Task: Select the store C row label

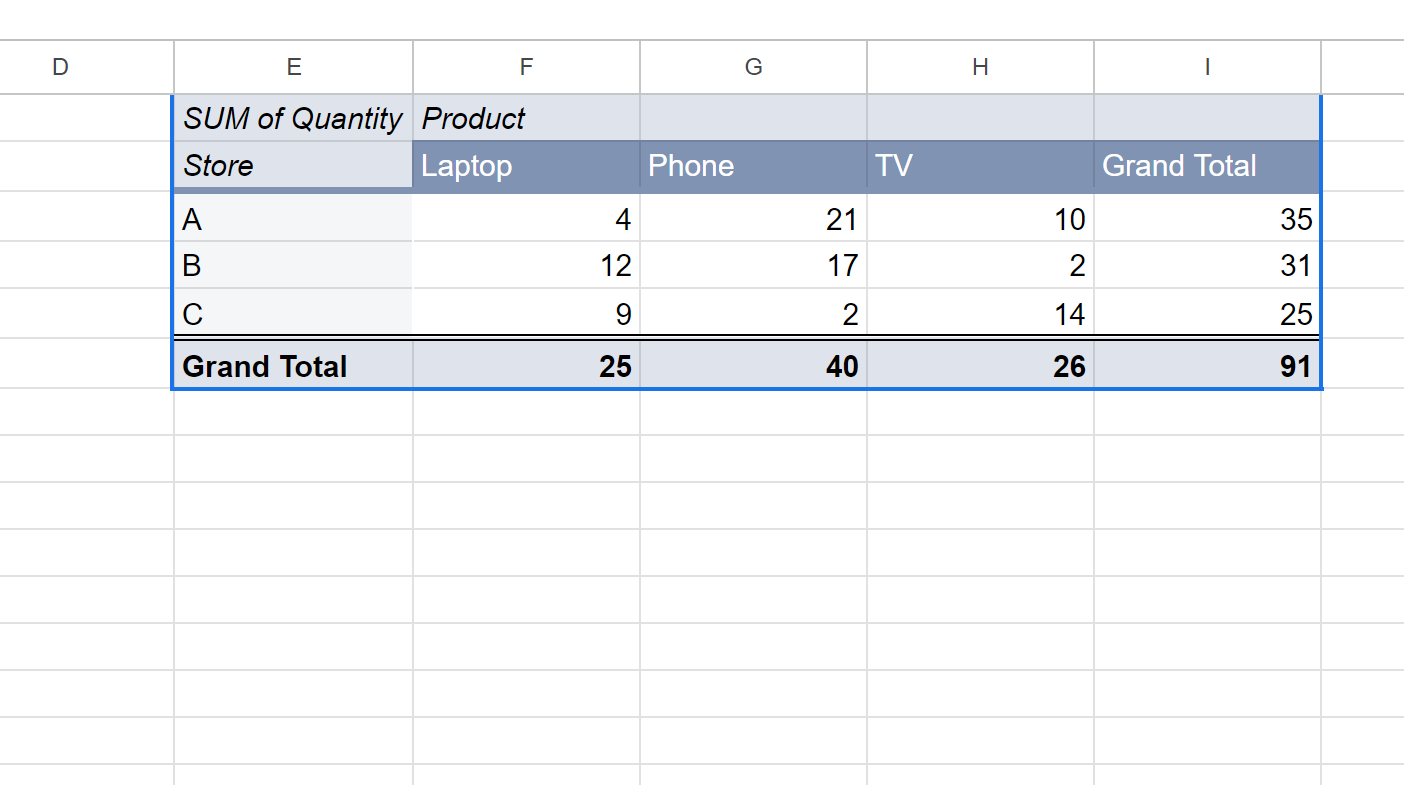Action: pos(293,314)
